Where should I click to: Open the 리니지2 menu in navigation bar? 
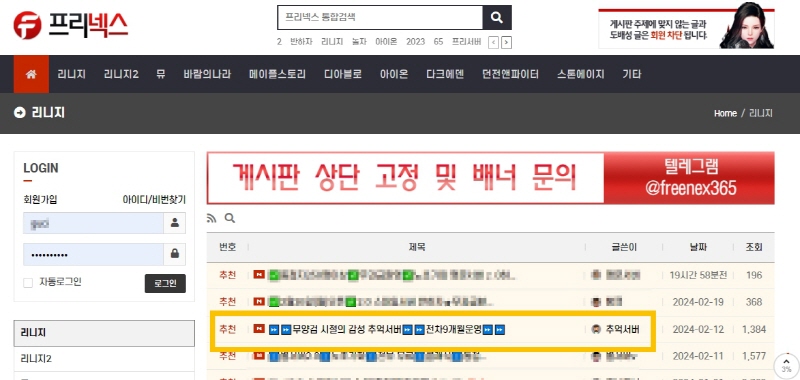click(121, 74)
